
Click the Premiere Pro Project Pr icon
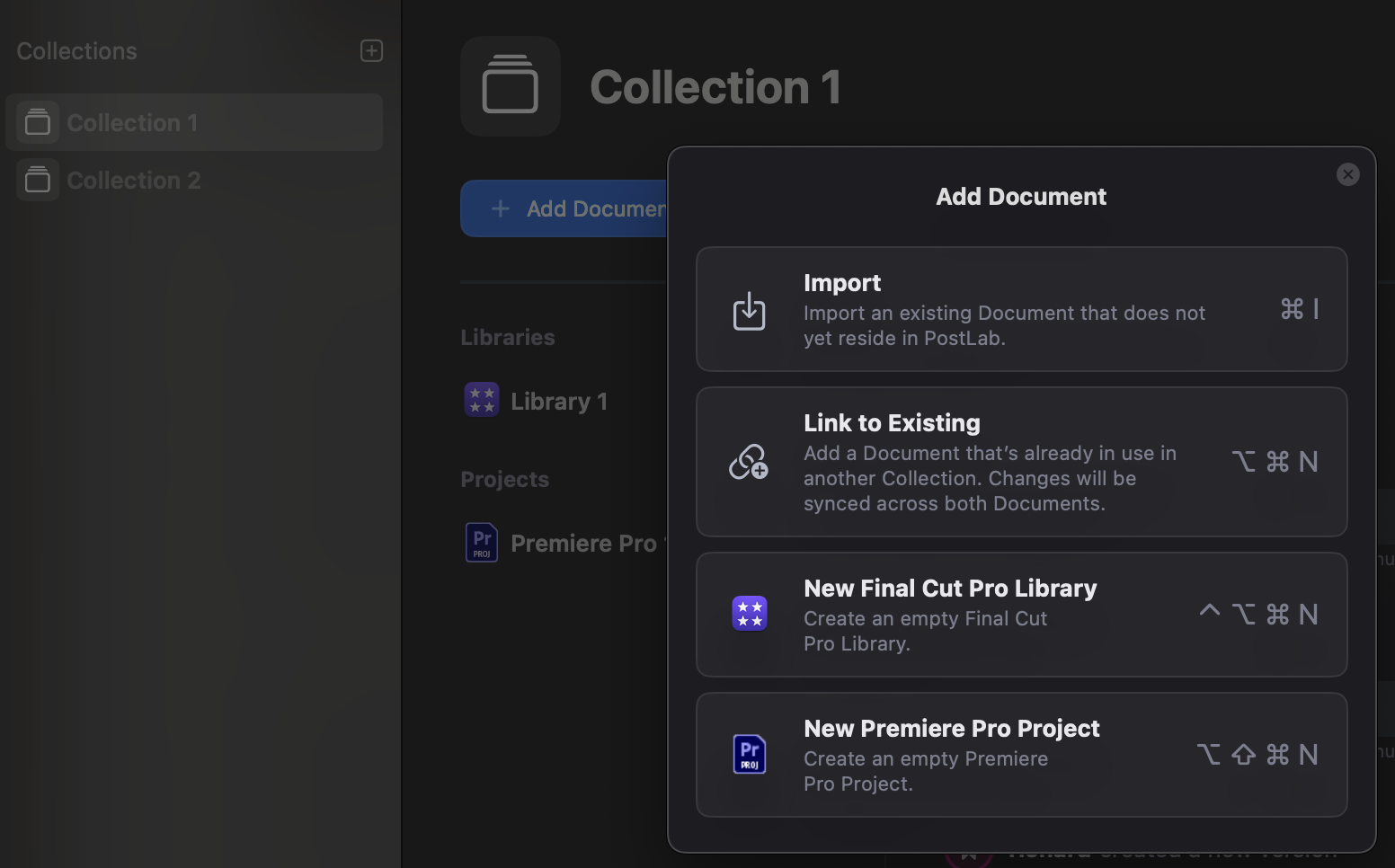point(750,754)
